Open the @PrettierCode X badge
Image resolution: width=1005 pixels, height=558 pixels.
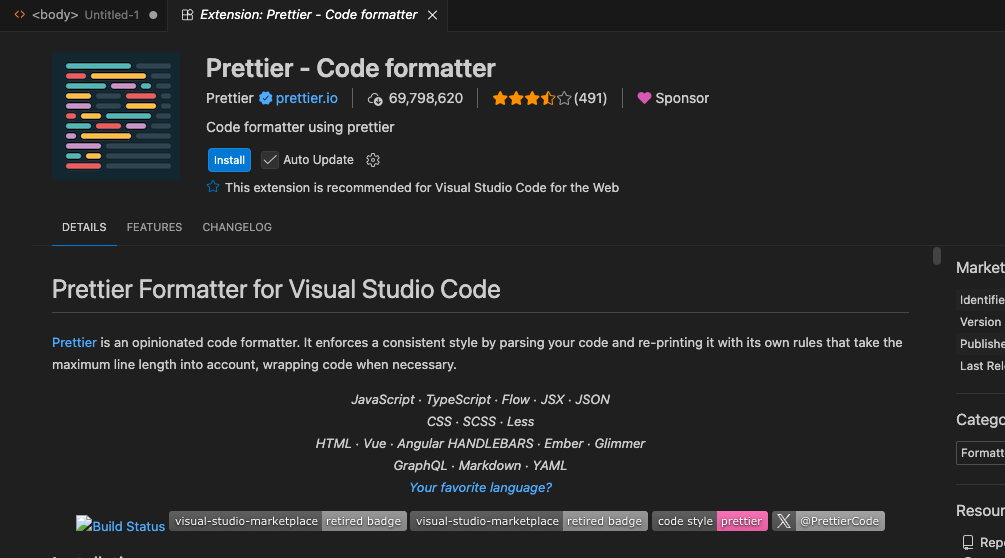(x=828, y=521)
